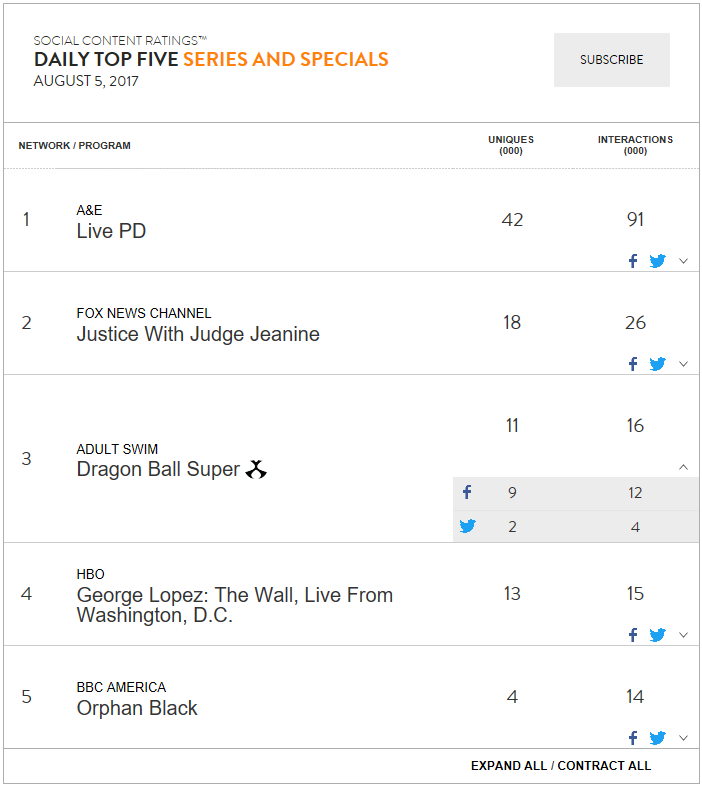This screenshot has width=702, height=786.
Task: Click the Contract All link
Action: coord(604,766)
